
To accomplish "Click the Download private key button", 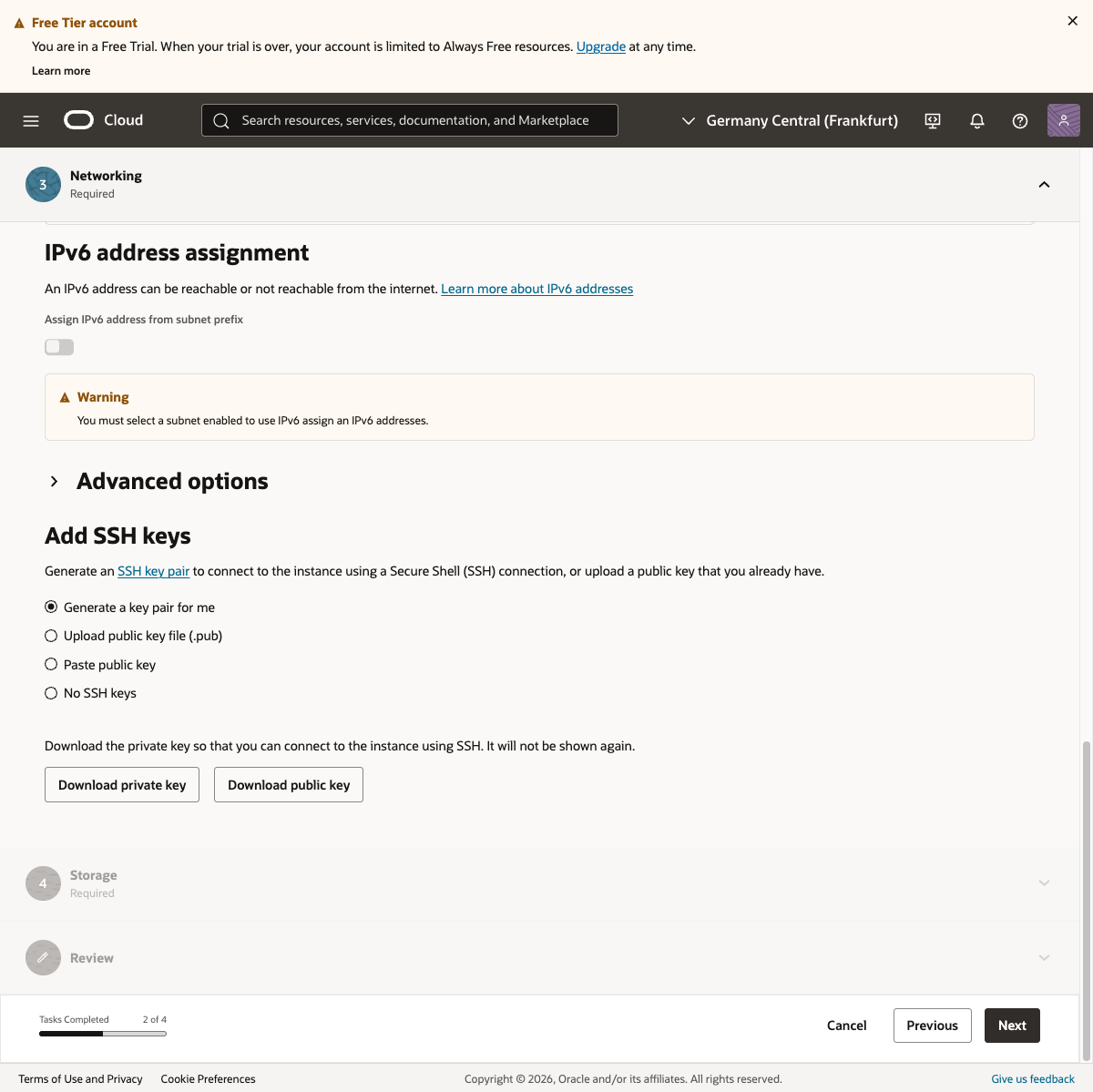I will [x=122, y=785].
